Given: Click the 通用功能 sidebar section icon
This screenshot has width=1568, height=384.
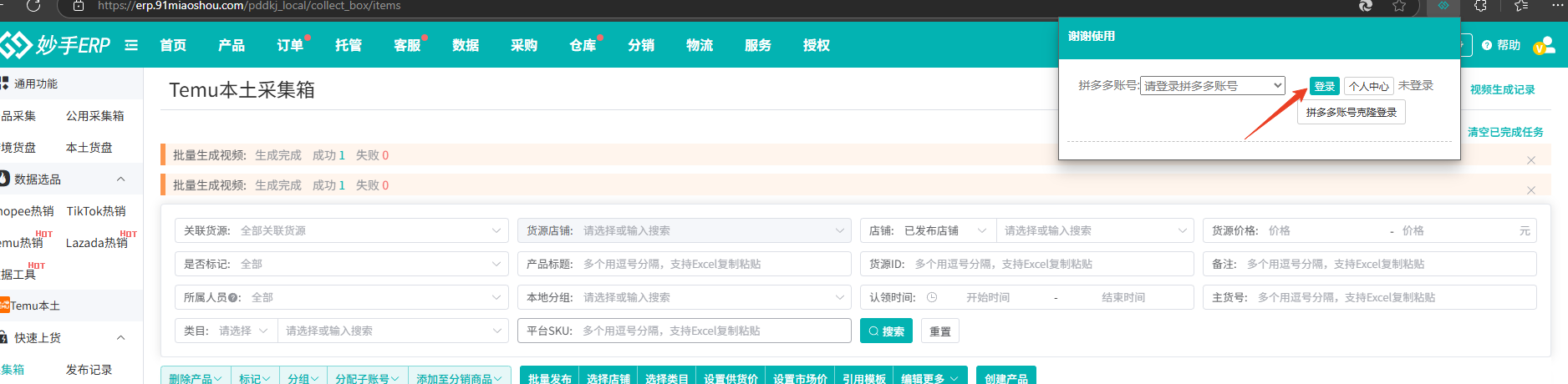Looking at the screenshot, I should pos(4,83).
